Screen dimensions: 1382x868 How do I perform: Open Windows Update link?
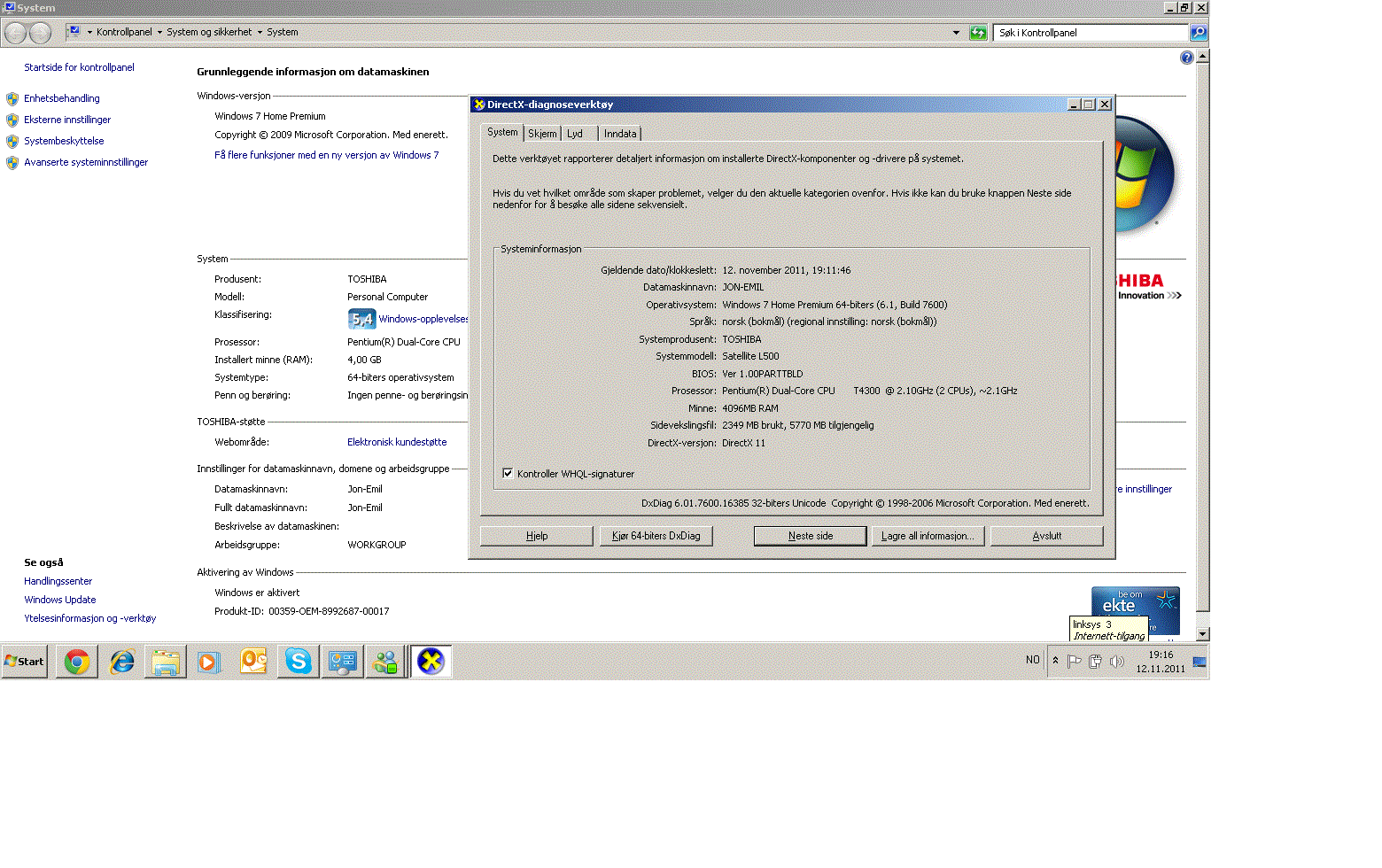[59, 600]
